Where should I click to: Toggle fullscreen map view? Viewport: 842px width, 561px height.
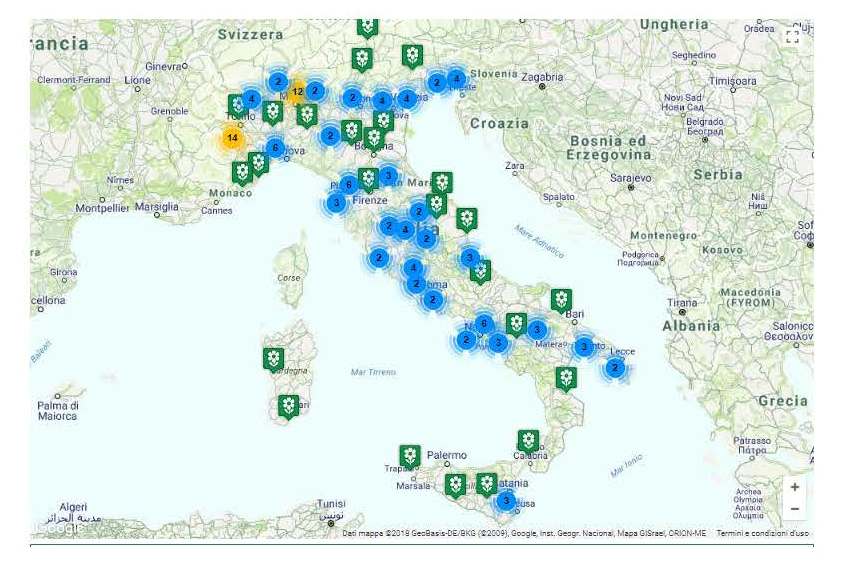pos(793,37)
